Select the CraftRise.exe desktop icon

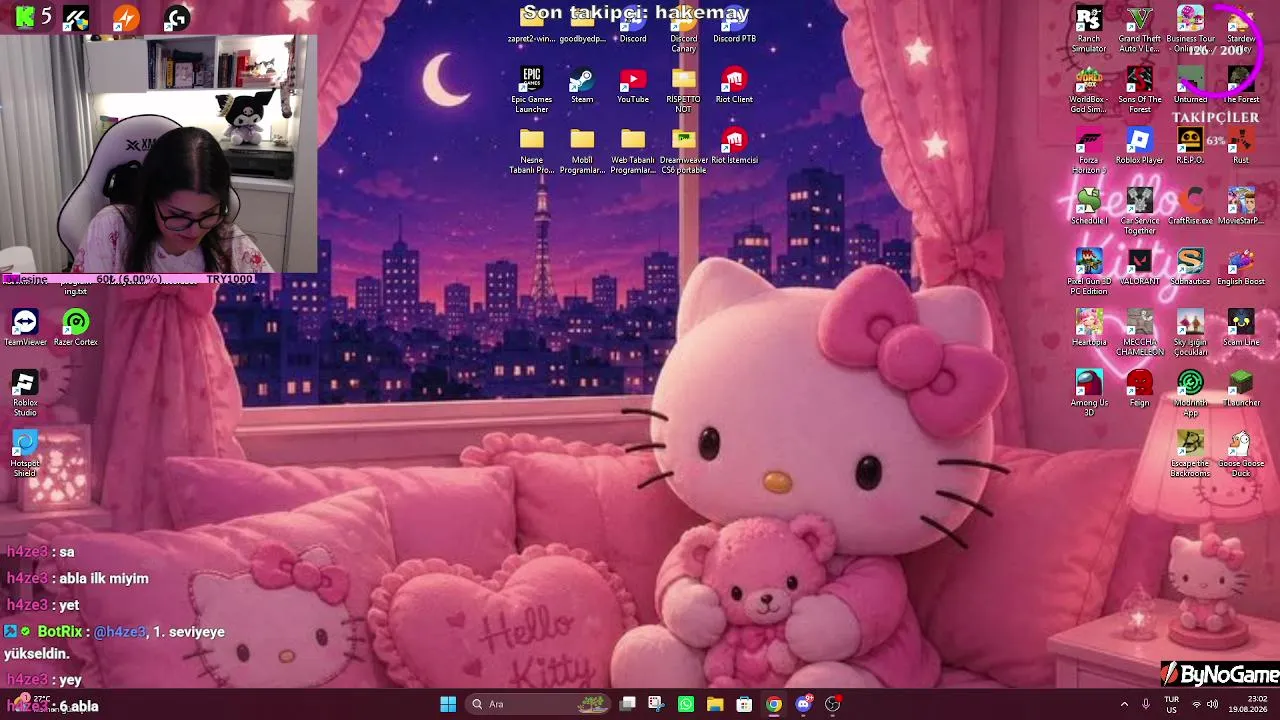pyautogui.click(x=1190, y=207)
